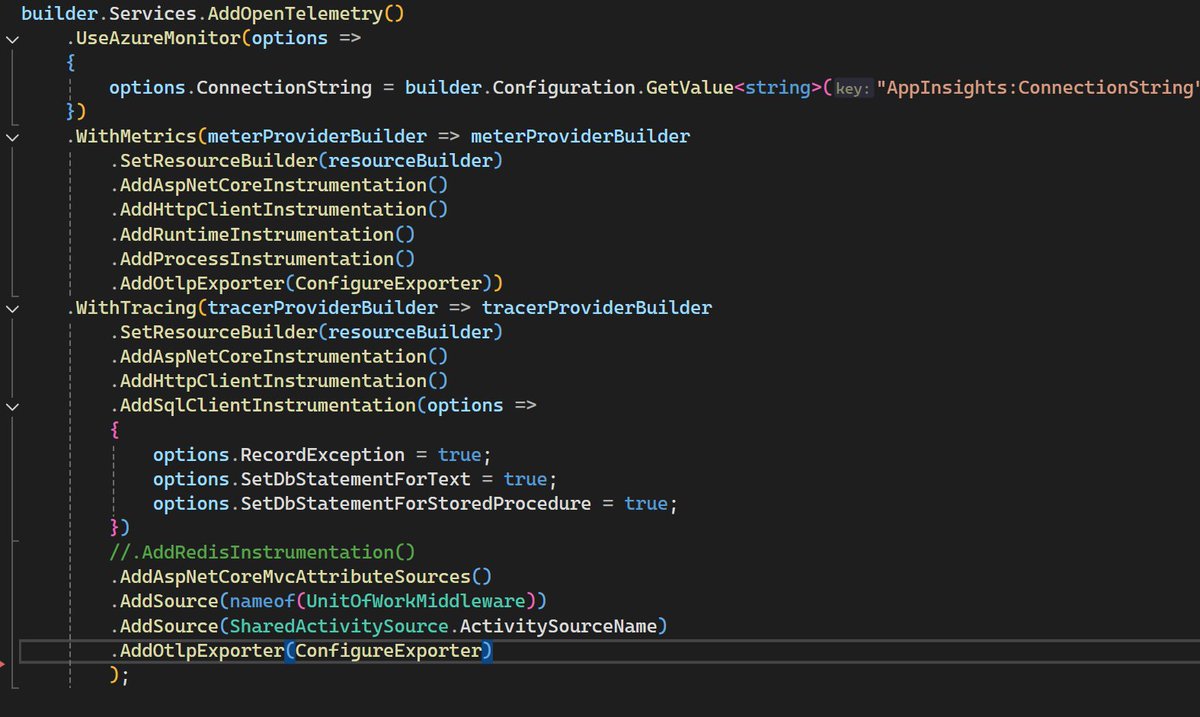Image resolution: width=1200 pixels, height=717 pixels.
Task: Click the RecordException property
Action: (x=323, y=454)
